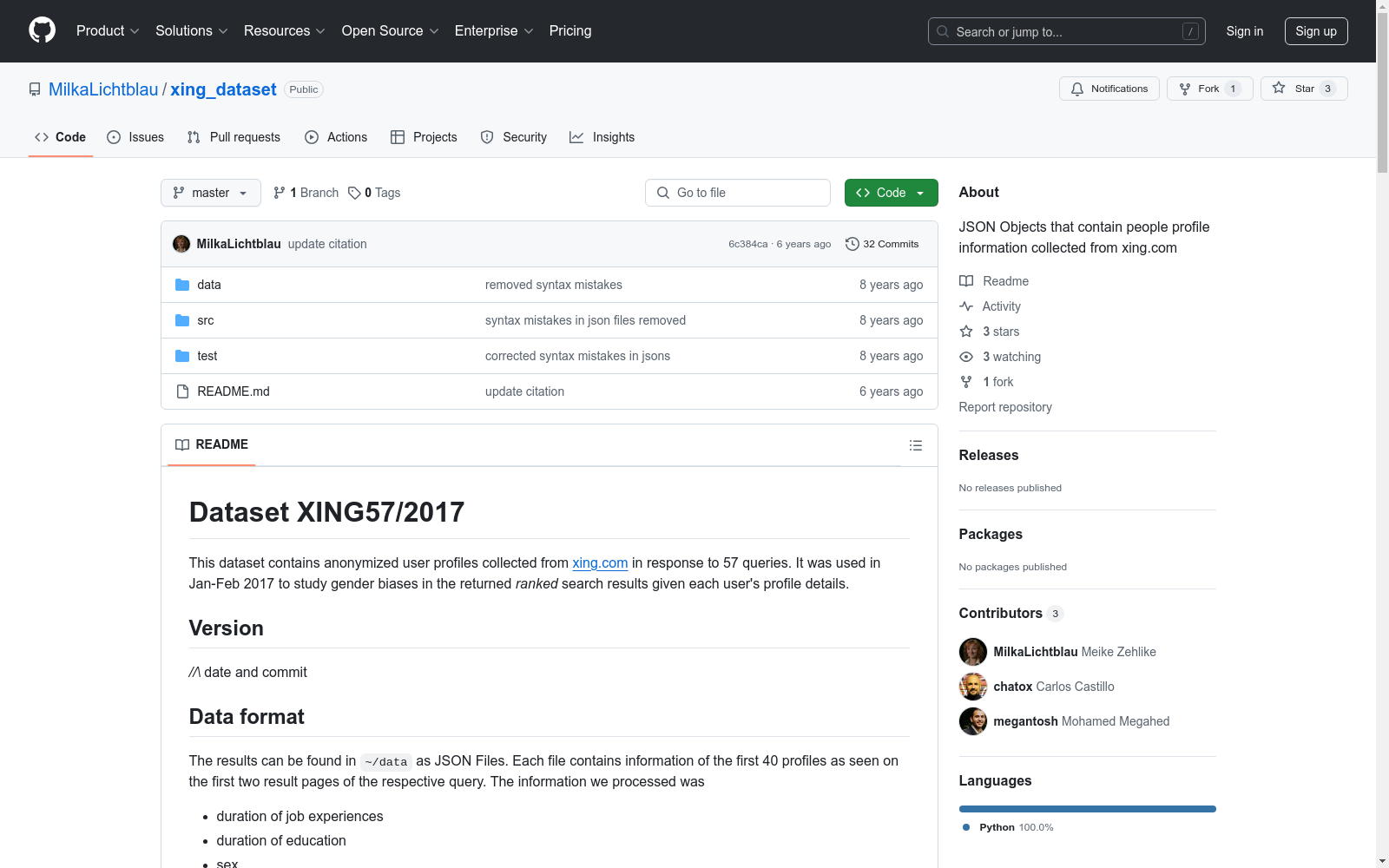Screen dimensions: 1389x868
Task: Open the master branch selector
Action: 211,193
